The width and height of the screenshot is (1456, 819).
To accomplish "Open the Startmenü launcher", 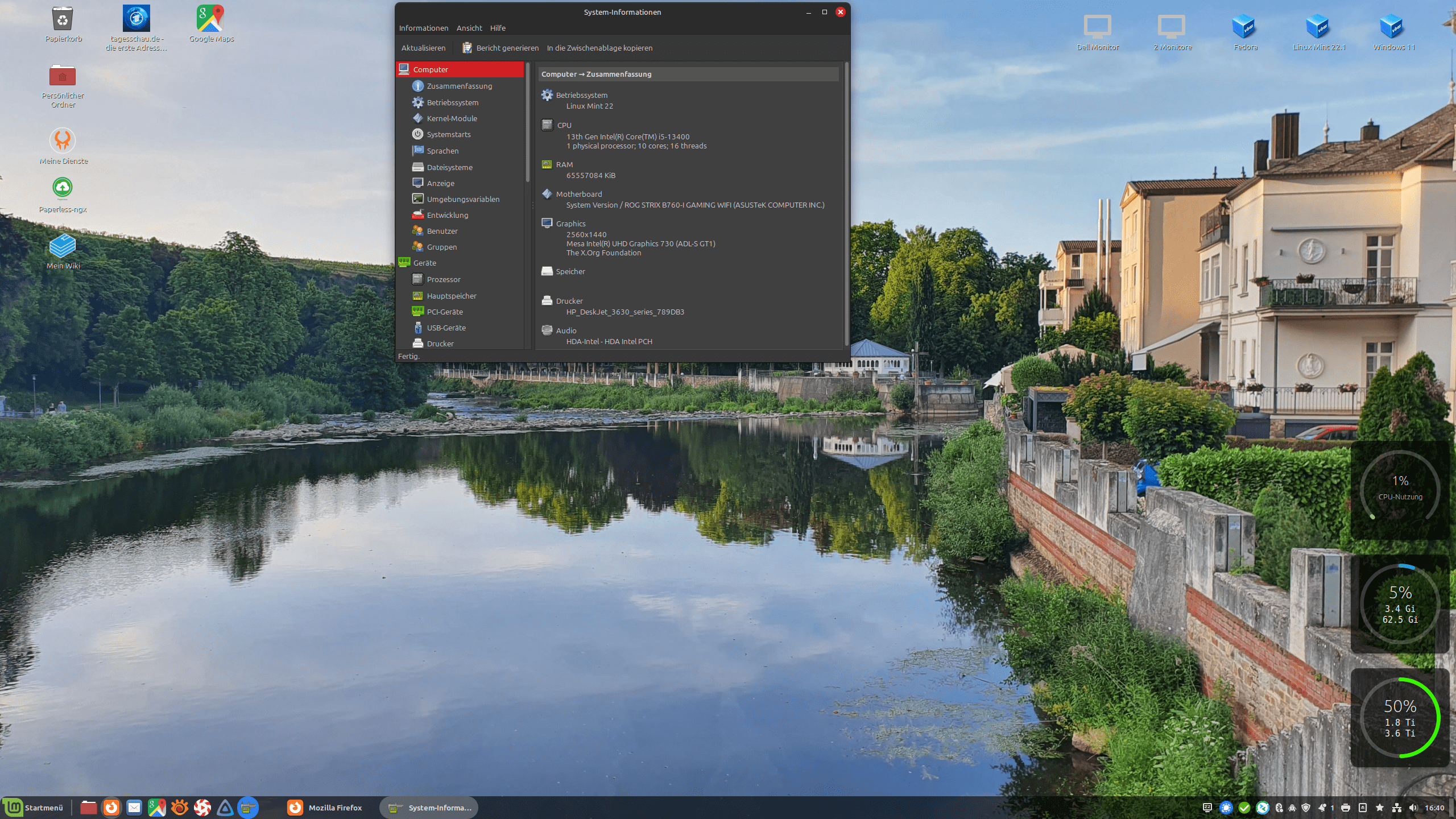I will tap(34, 808).
